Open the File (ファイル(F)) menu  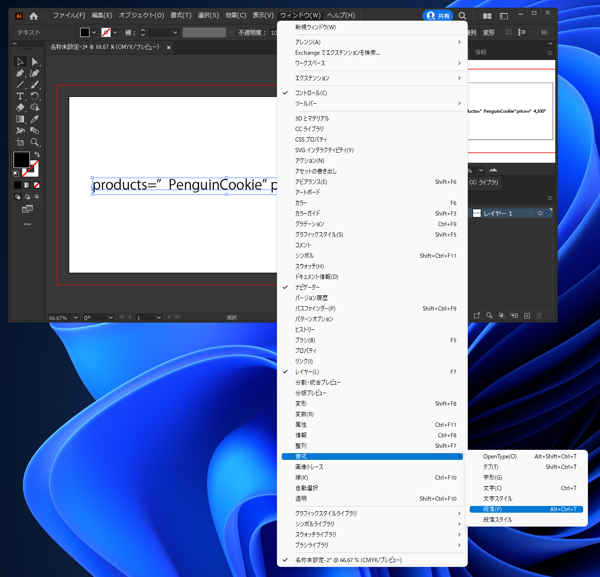[x=69, y=15]
